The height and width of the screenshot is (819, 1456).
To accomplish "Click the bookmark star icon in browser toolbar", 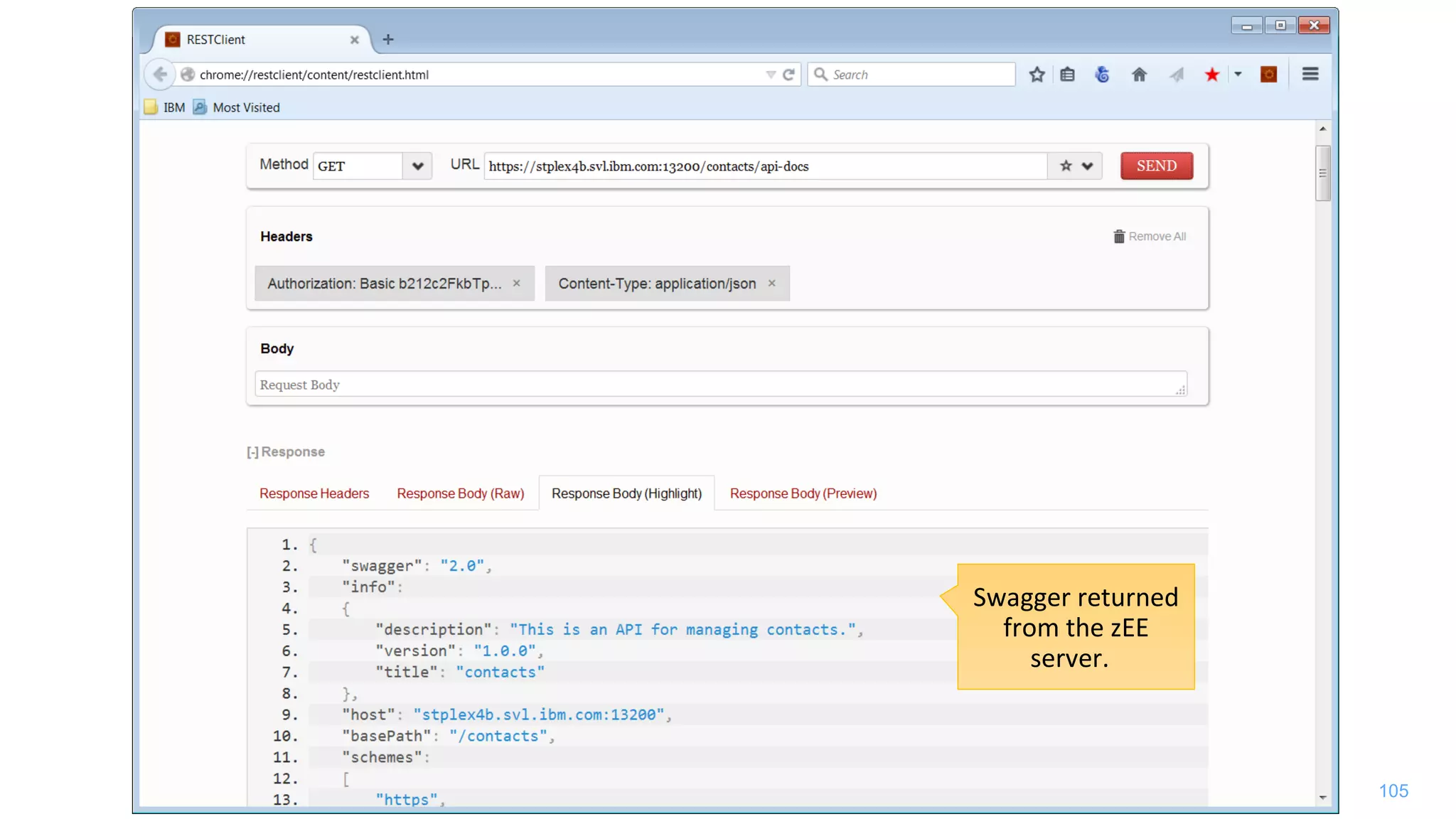I will coord(1037,75).
